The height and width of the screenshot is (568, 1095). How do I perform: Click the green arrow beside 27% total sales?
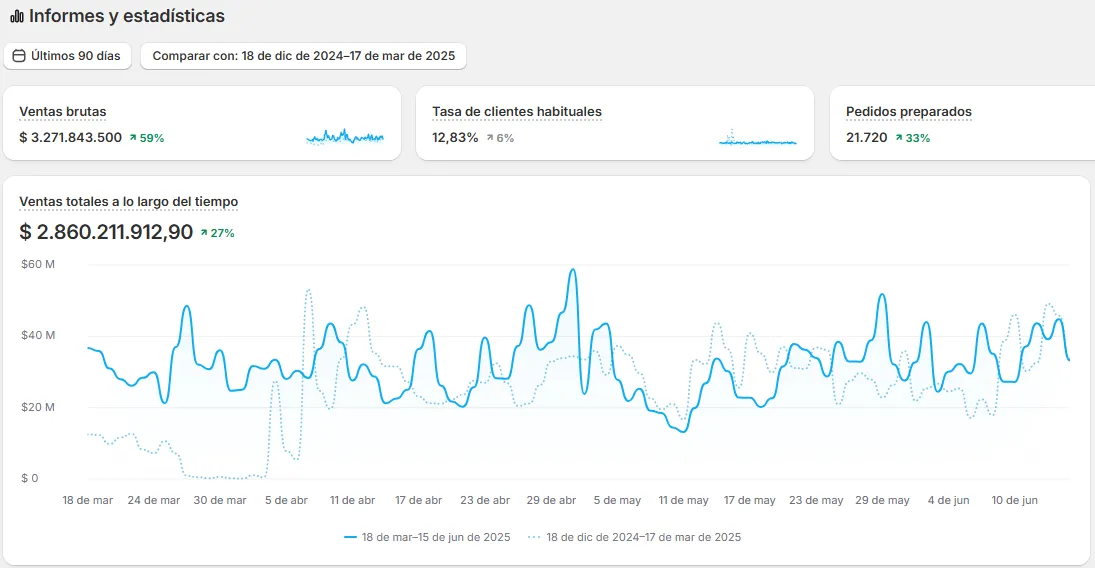point(204,233)
